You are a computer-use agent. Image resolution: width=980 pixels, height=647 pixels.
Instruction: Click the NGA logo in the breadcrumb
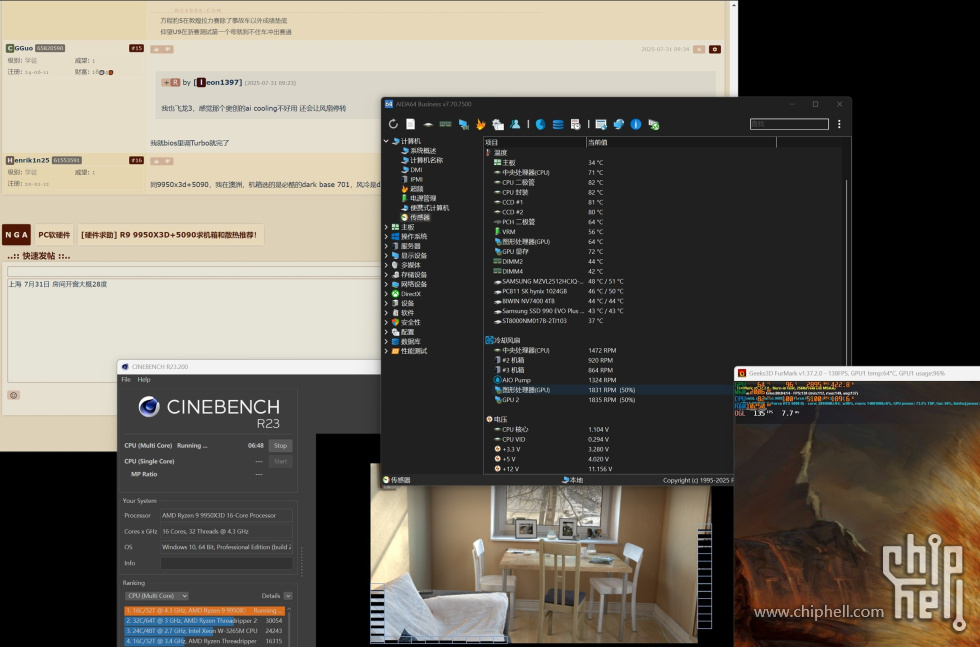[x=16, y=234]
